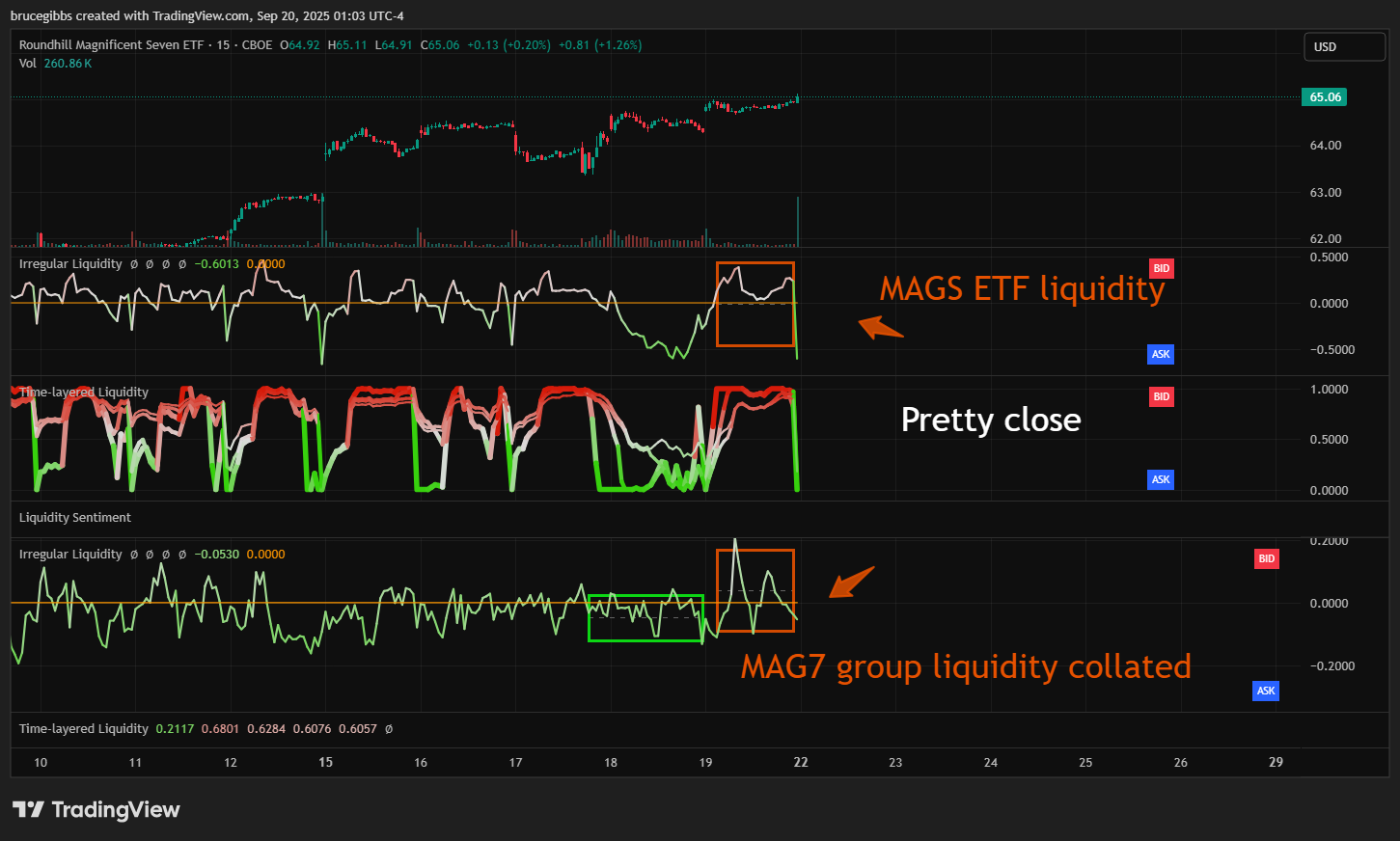Select the MAG7 group liquidity collated text label
The image size is (1400, 841).
pos(966,667)
